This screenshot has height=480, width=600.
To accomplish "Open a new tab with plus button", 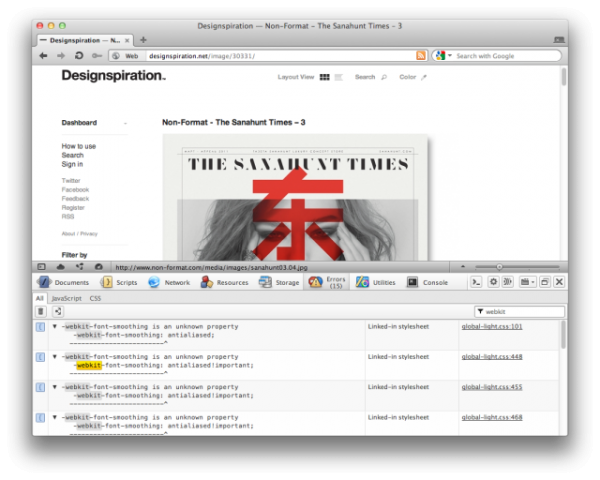I will tap(143, 40).
